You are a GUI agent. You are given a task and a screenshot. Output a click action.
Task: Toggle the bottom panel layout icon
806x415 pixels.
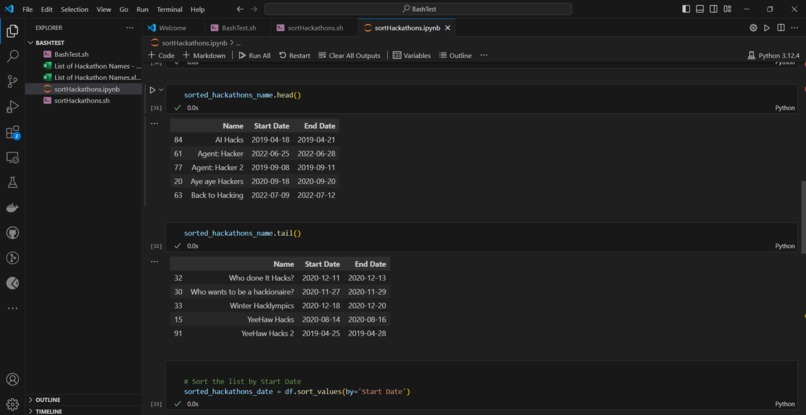pyautogui.click(x=700, y=9)
